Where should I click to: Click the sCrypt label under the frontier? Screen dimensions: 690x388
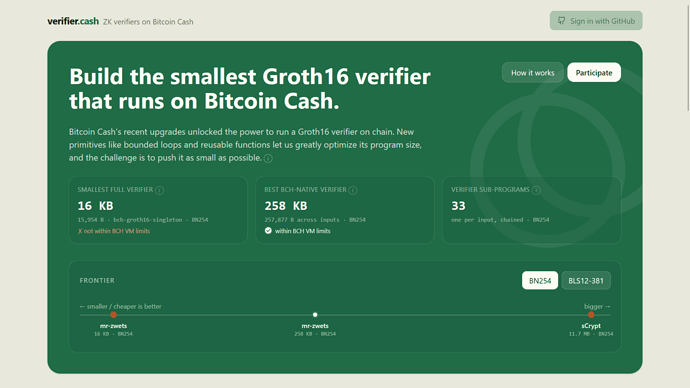pyautogui.click(x=591, y=326)
